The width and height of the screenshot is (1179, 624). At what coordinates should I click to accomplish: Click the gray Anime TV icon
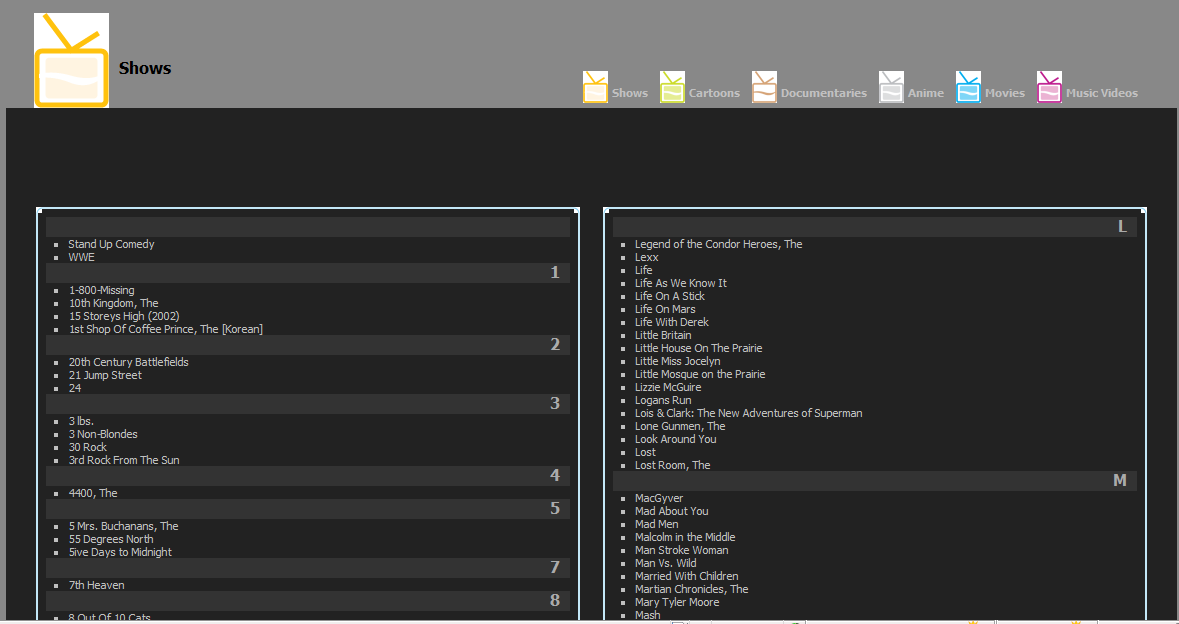pos(891,86)
